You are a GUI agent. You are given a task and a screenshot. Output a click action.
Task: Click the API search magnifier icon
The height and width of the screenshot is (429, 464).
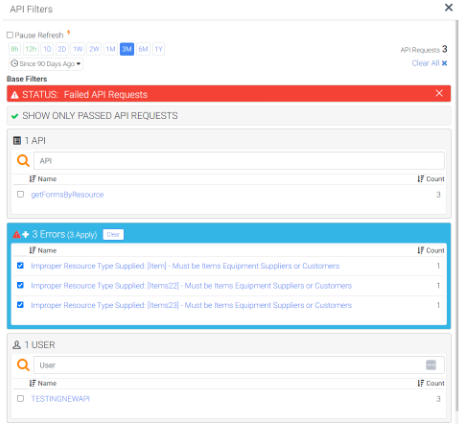(x=23, y=161)
